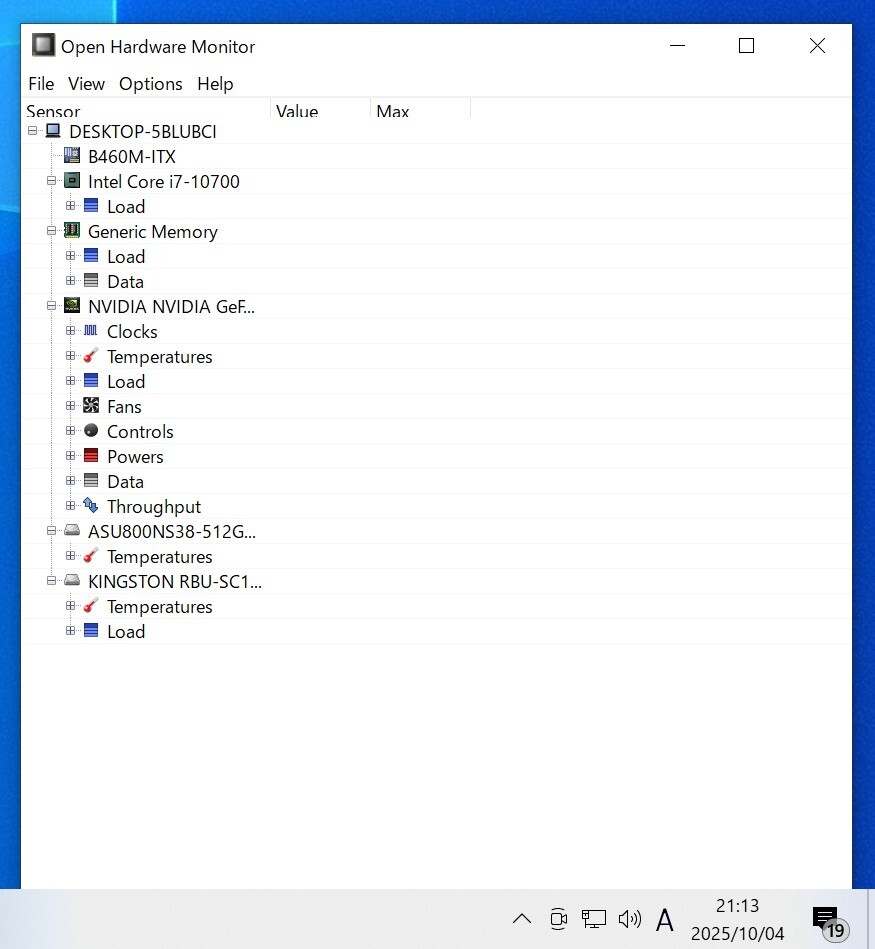875x949 pixels.
Task: Click the GPU Throughput arrows icon
Action: pyautogui.click(x=91, y=505)
